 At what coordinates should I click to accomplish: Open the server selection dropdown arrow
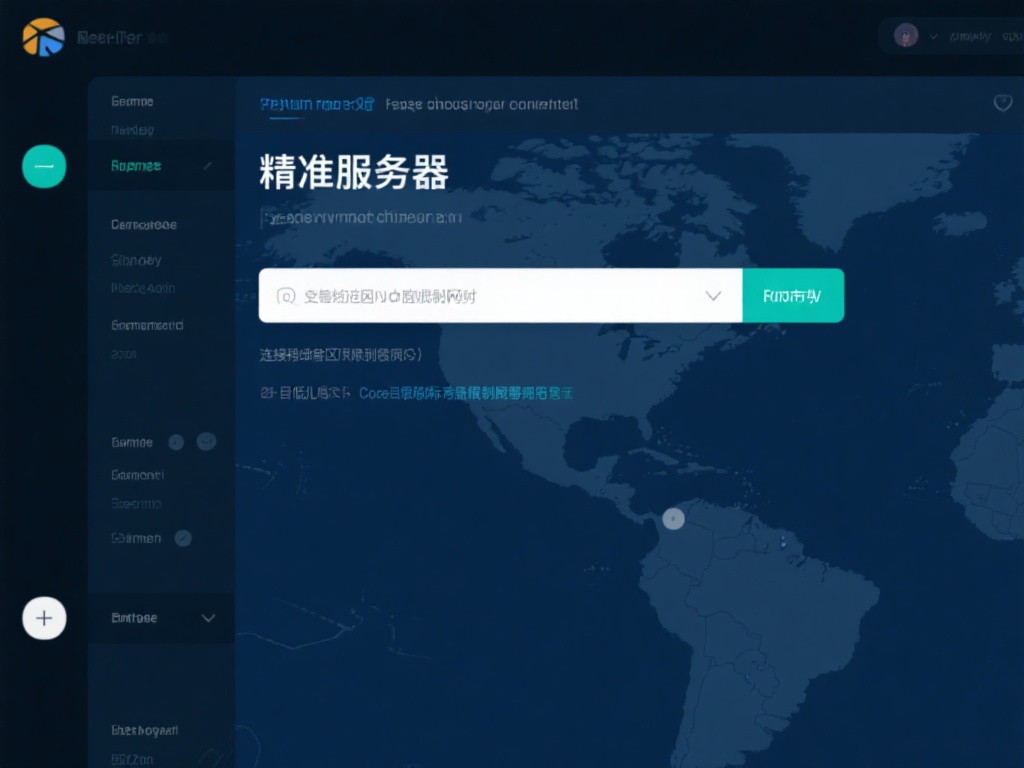(713, 295)
